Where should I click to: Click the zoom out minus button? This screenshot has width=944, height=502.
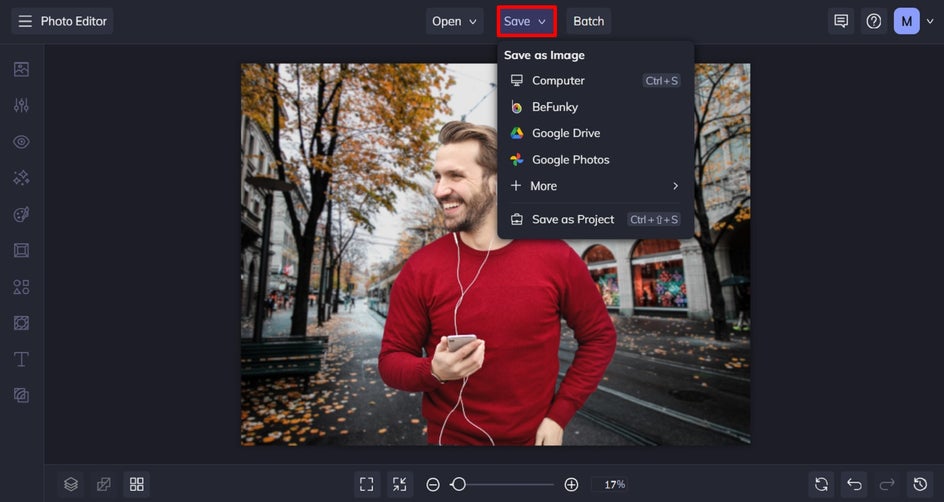(x=432, y=485)
